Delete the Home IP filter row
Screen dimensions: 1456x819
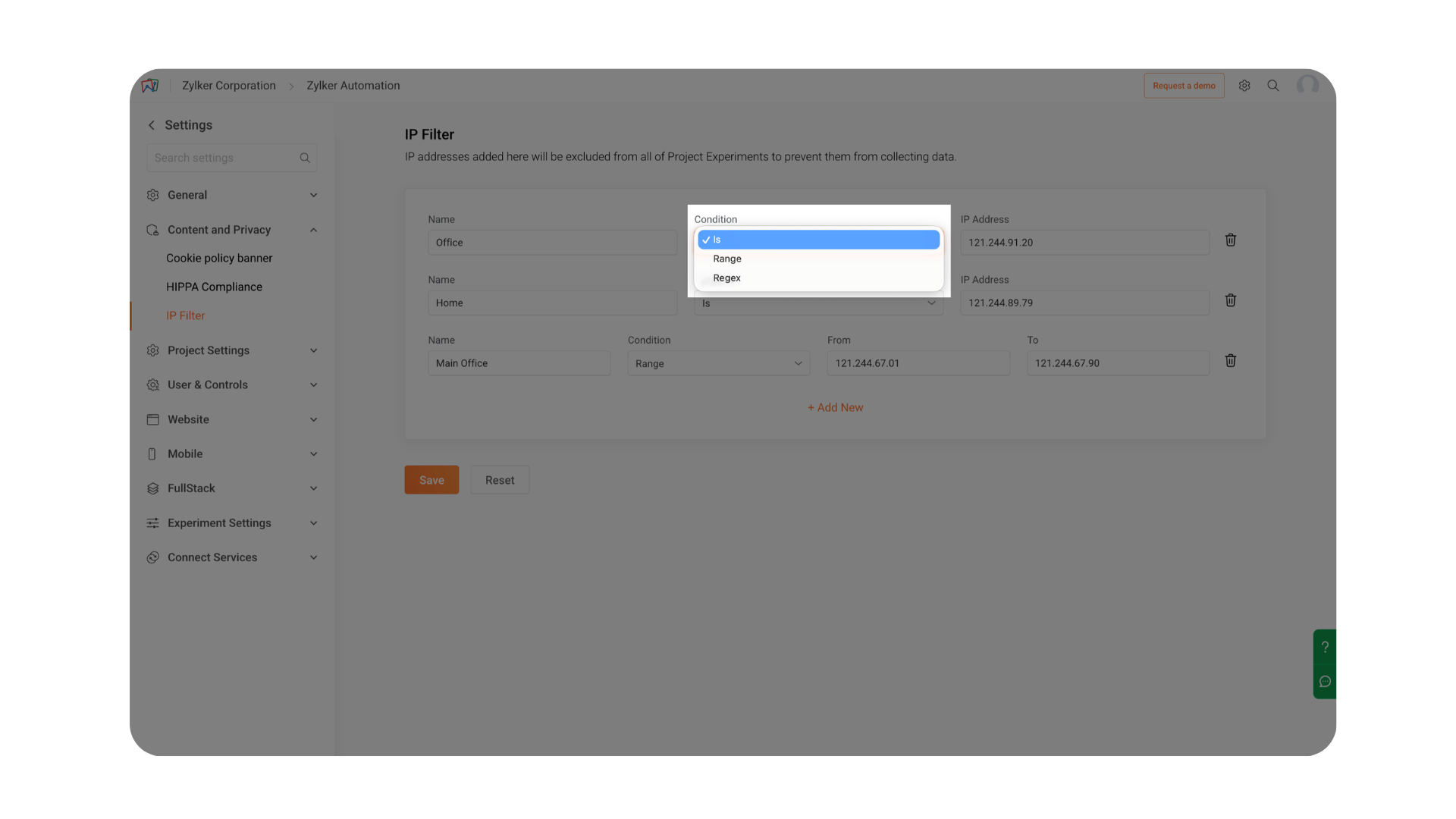1230,300
